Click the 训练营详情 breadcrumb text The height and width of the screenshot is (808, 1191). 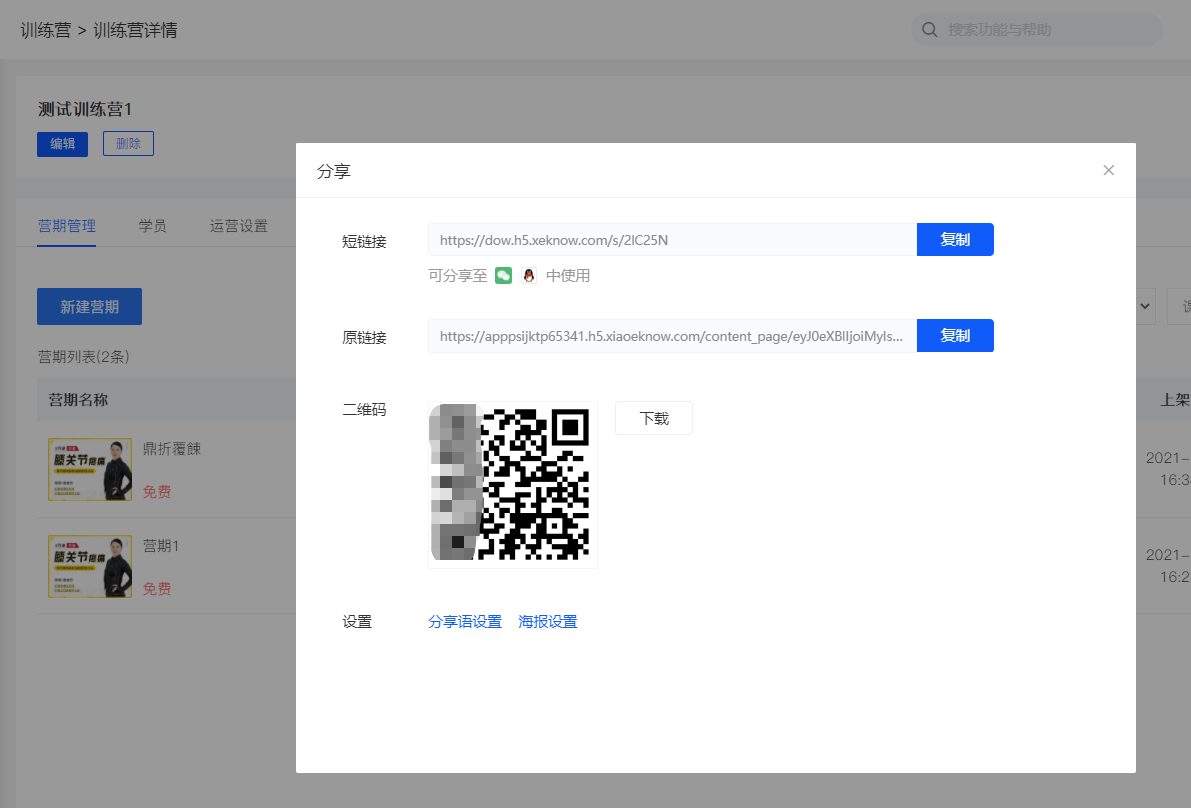[x=135, y=30]
